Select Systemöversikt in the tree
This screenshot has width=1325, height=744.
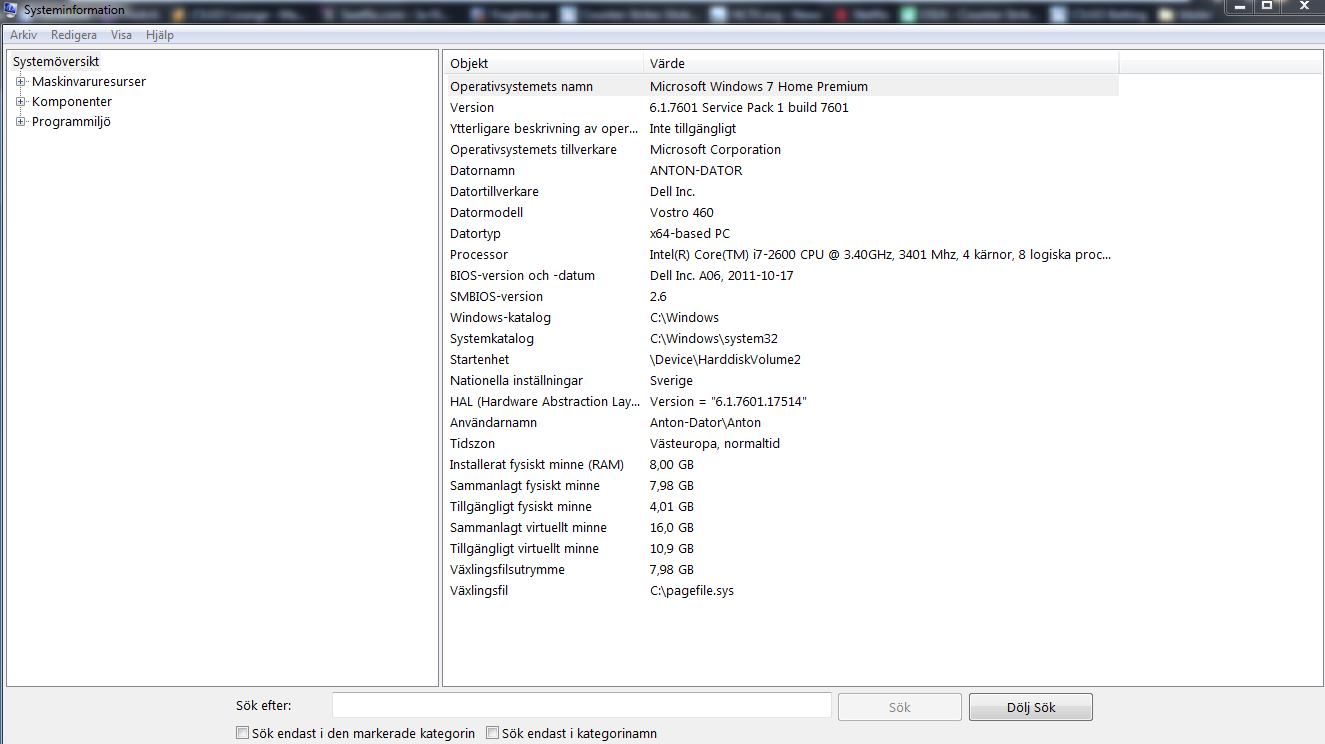click(56, 62)
